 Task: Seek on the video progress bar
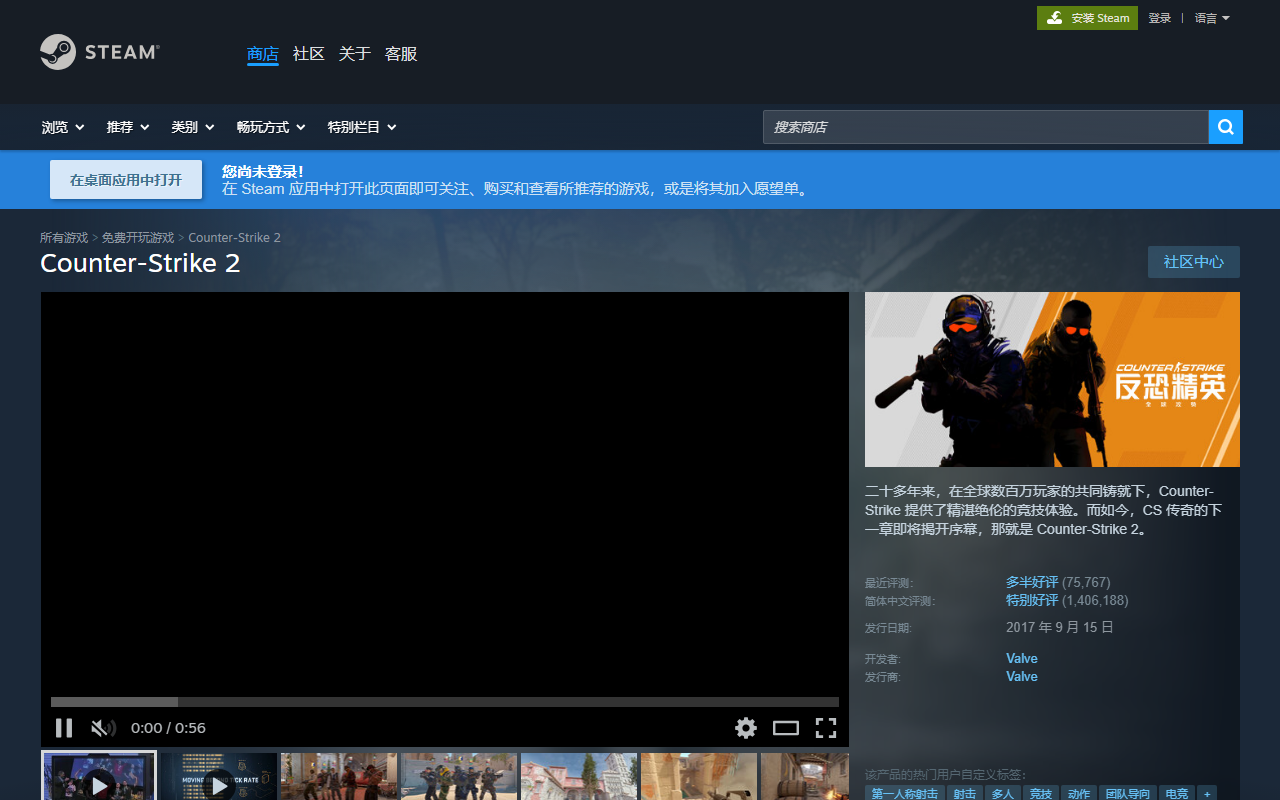(445, 702)
